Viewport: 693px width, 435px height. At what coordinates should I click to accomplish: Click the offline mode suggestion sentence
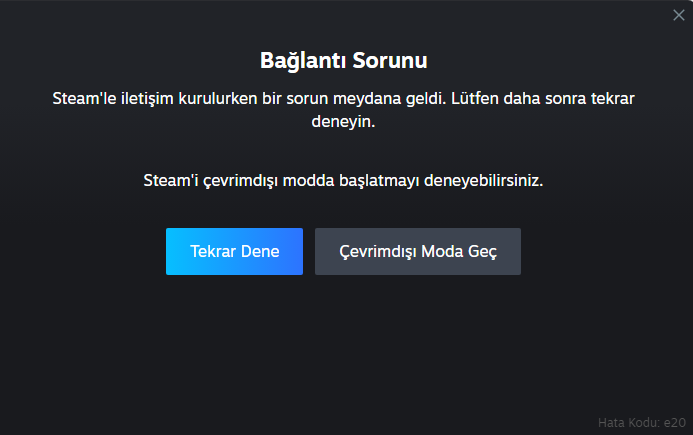344,182
